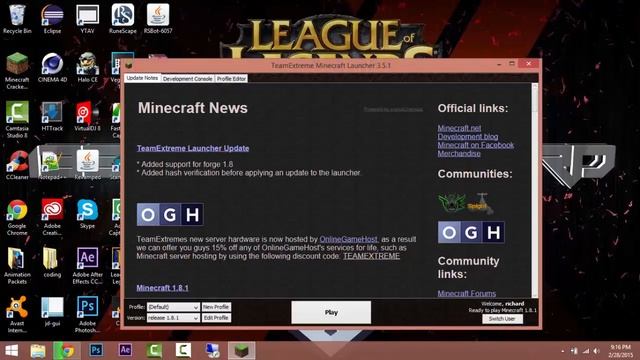Image resolution: width=640 pixels, height=360 pixels.
Task: Switch to the Update Notes tab
Action: (x=142, y=78)
